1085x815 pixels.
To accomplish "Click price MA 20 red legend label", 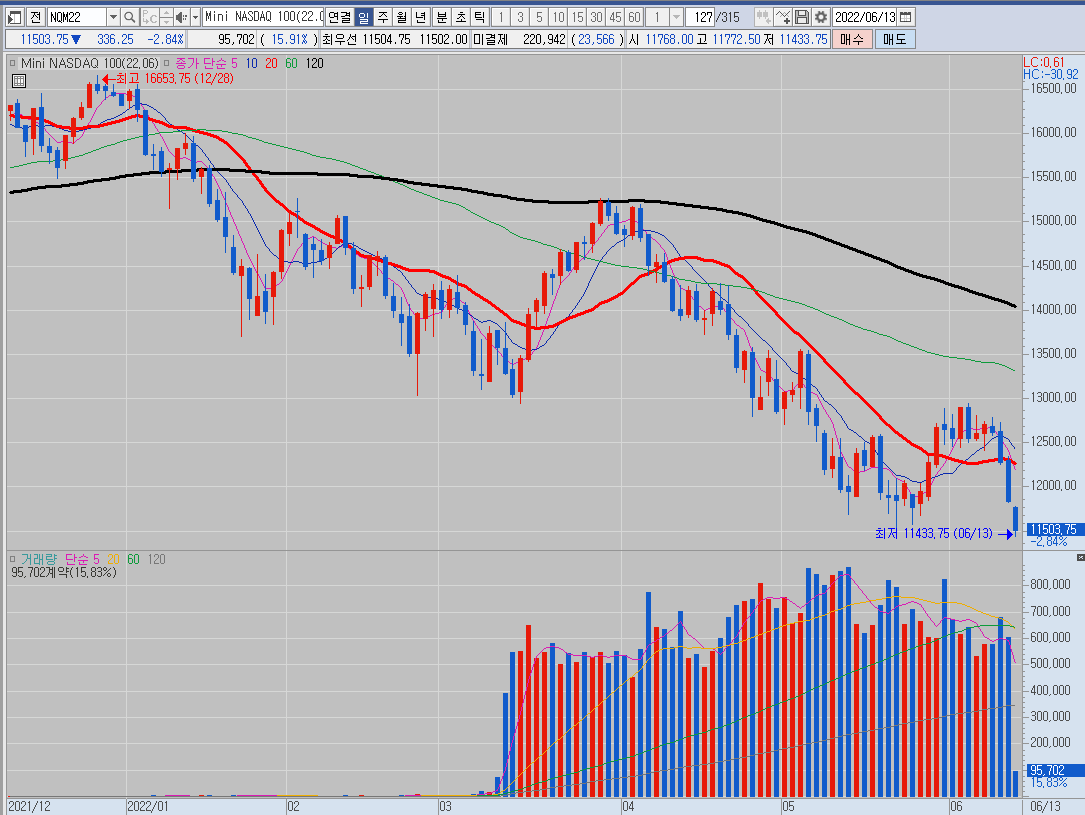I will (x=271, y=63).
